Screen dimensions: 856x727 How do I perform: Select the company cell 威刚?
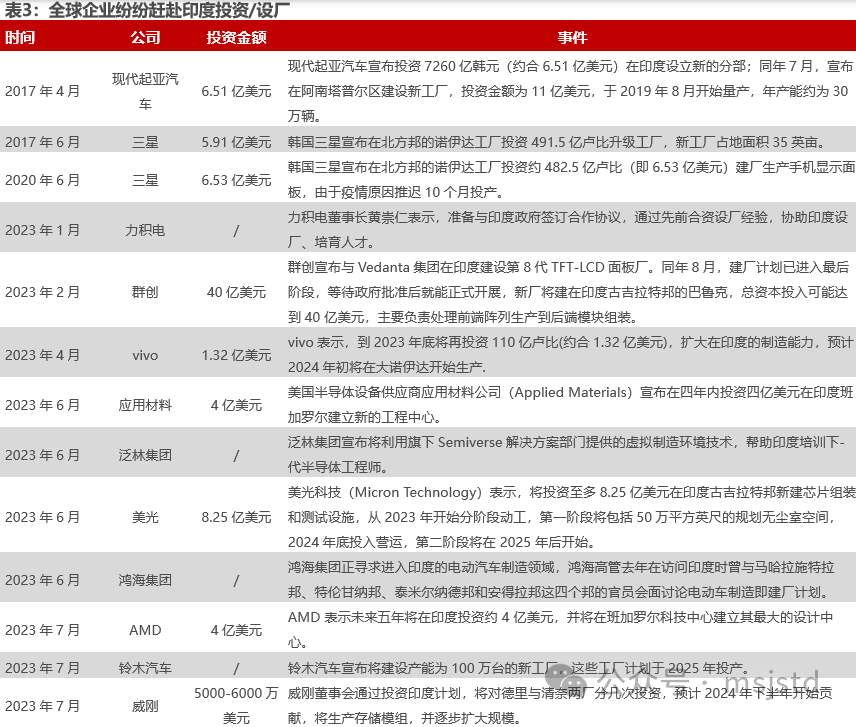coord(145,706)
